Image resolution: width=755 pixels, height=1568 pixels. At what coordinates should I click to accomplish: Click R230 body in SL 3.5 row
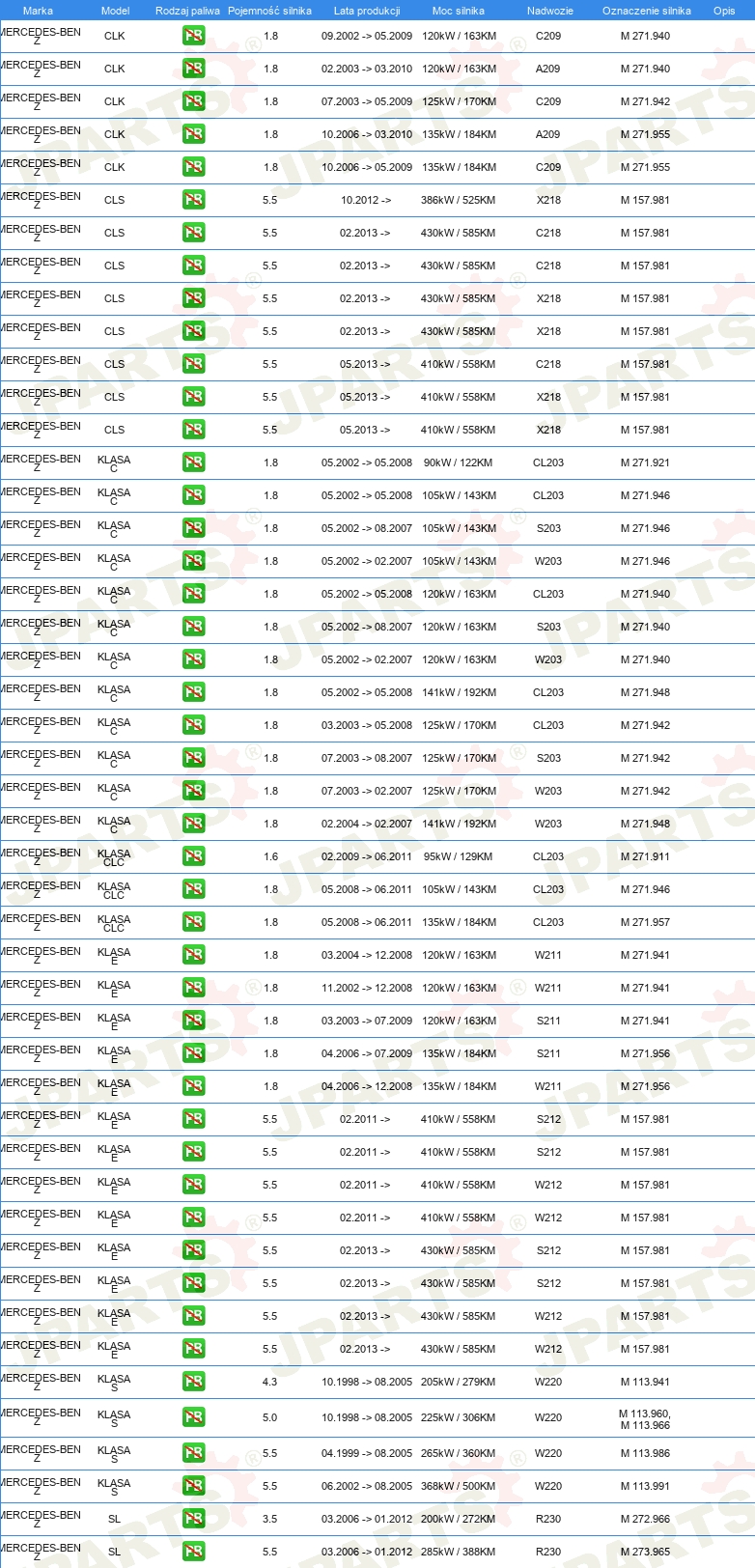pos(548,1520)
